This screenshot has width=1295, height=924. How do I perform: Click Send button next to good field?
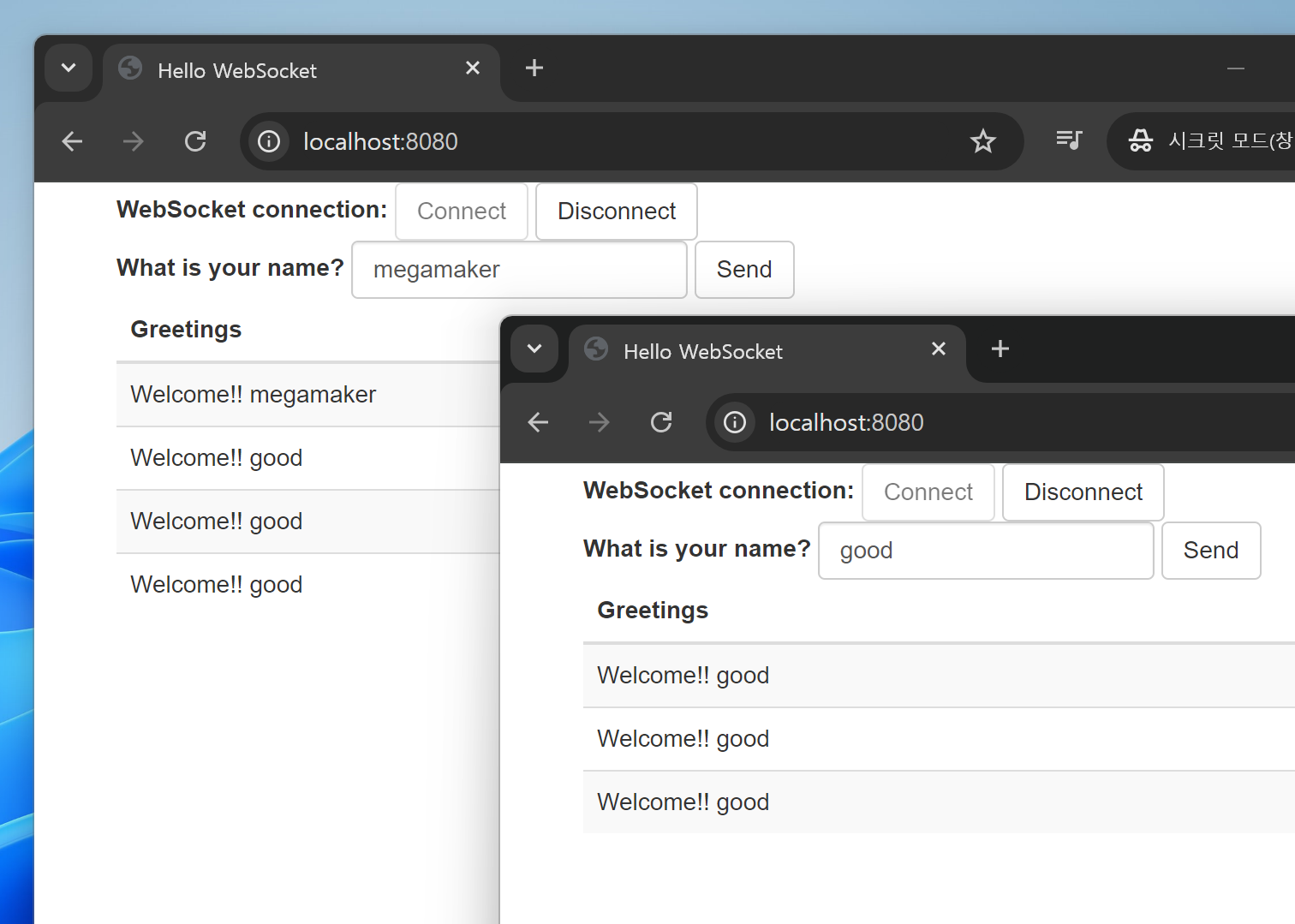[x=1211, y=551]
